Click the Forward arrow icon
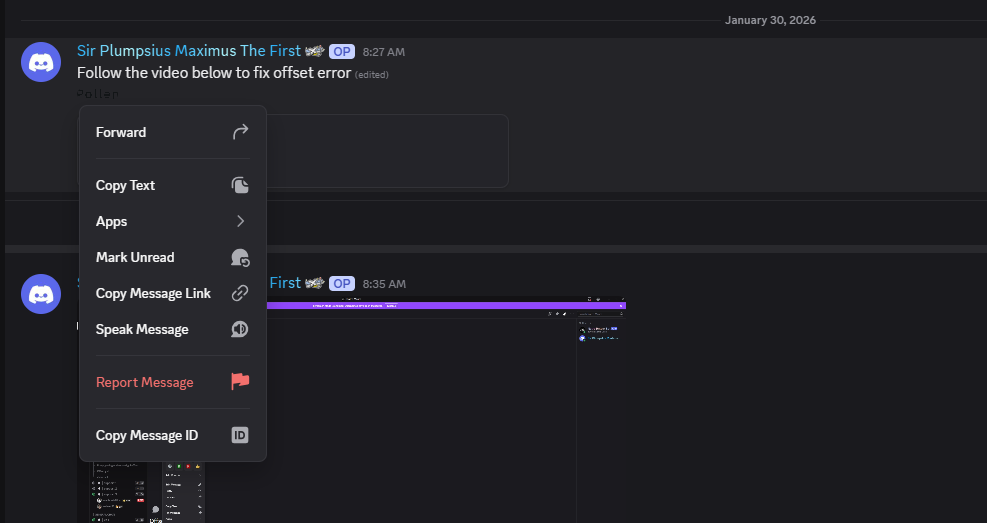Image resolution: width=987 pixels, height=523 pixels. tap(240, 132)
